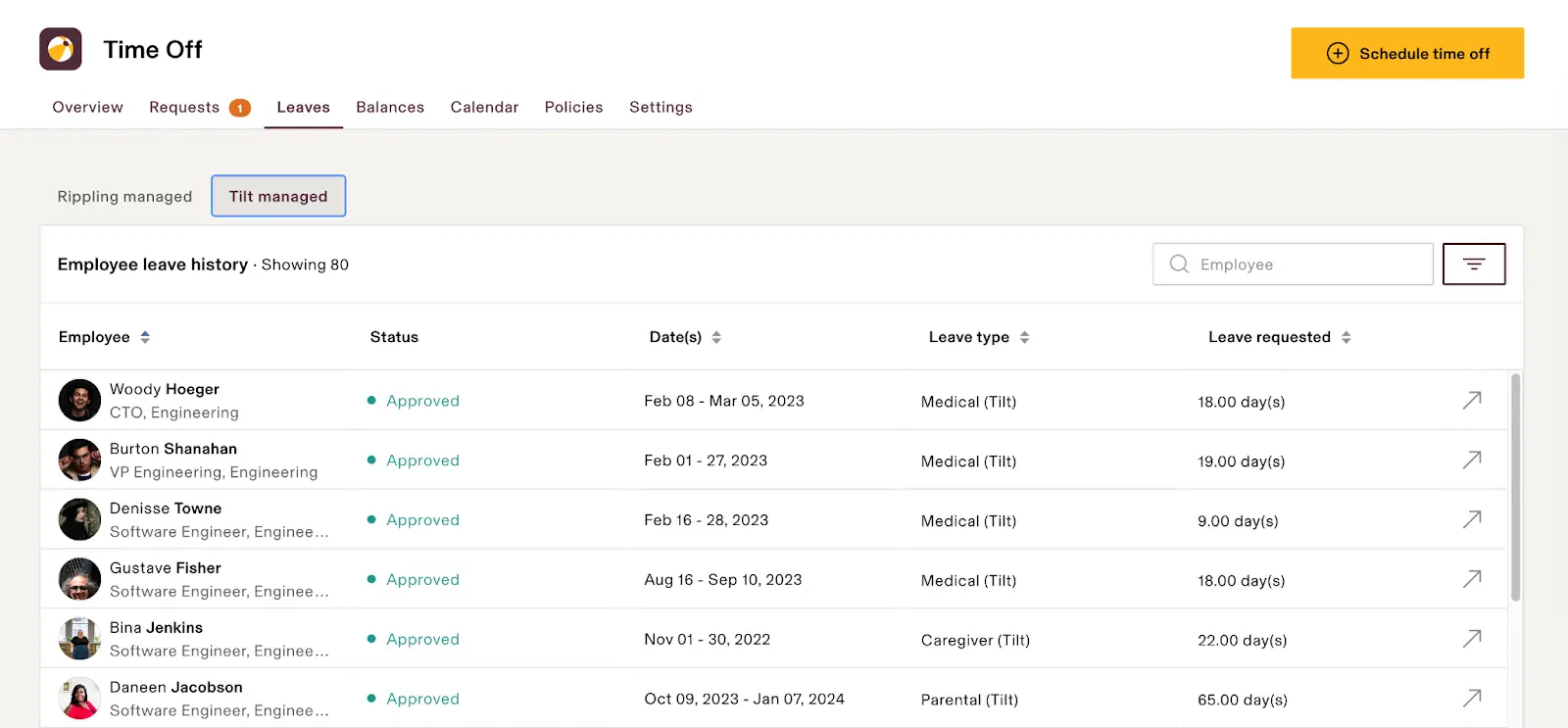
Task: Open the Policies tab
Action: (x=573, y=107)
